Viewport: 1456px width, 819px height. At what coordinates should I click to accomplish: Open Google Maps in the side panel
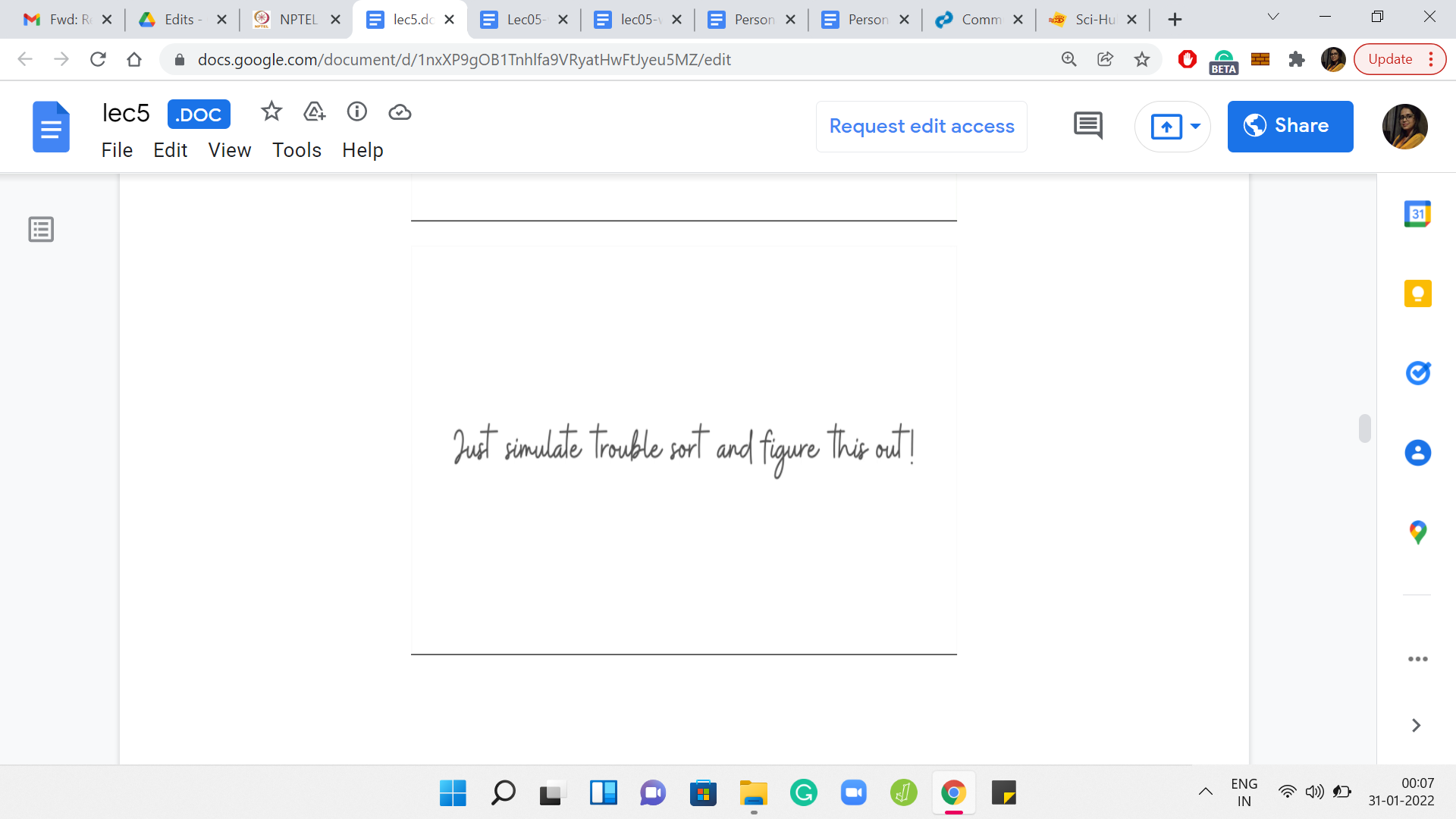1417,532
